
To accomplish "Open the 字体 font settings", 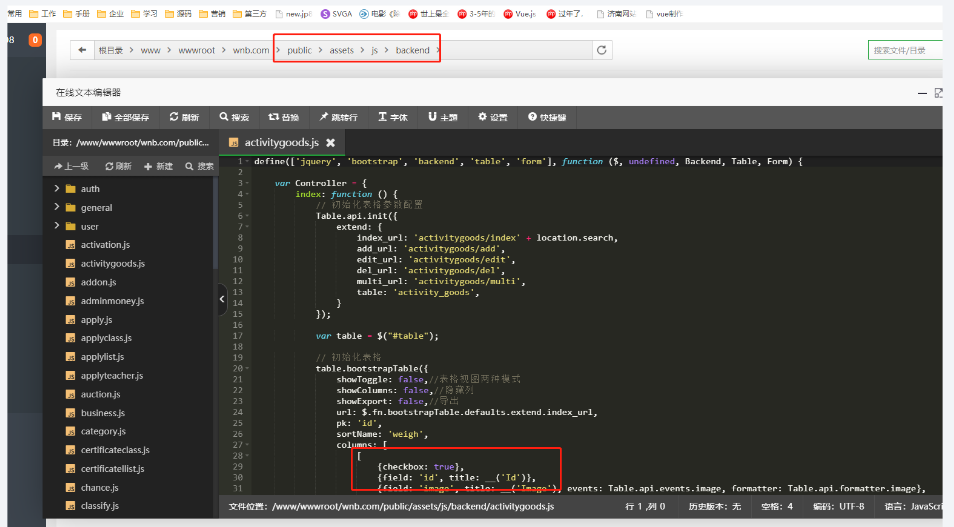I will pos(393,117).
